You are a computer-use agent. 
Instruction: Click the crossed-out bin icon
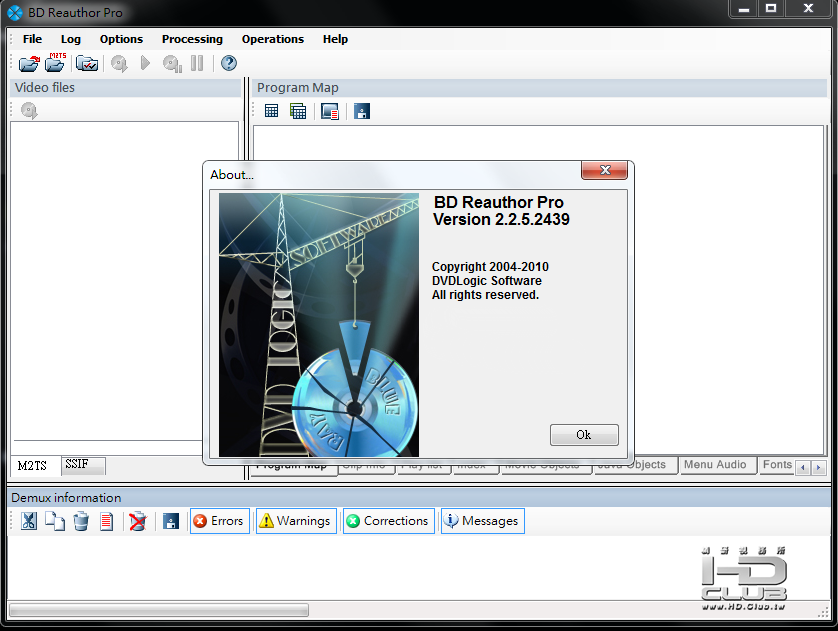pos(137,521)
